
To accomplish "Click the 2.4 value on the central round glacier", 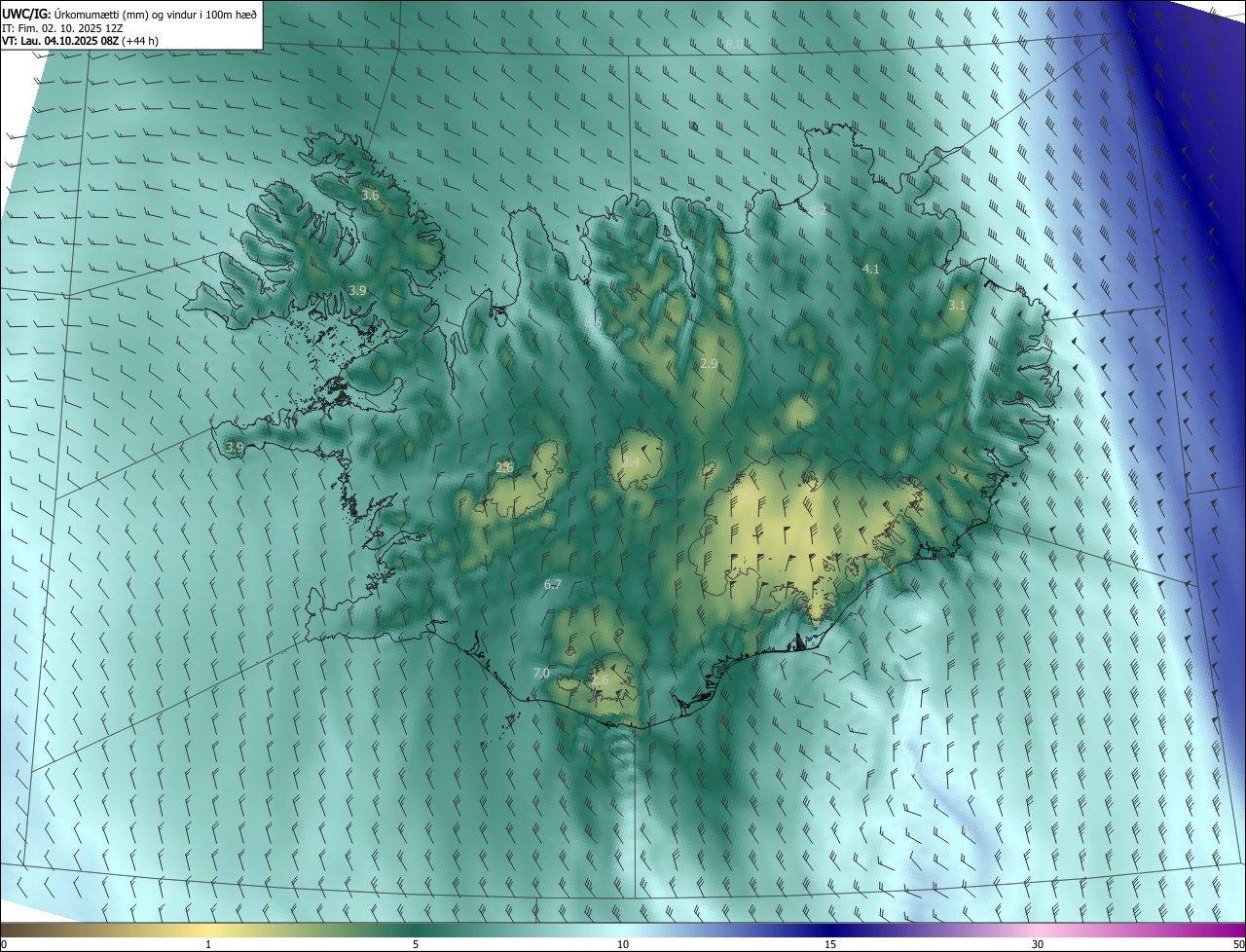I will pos(631,462).
